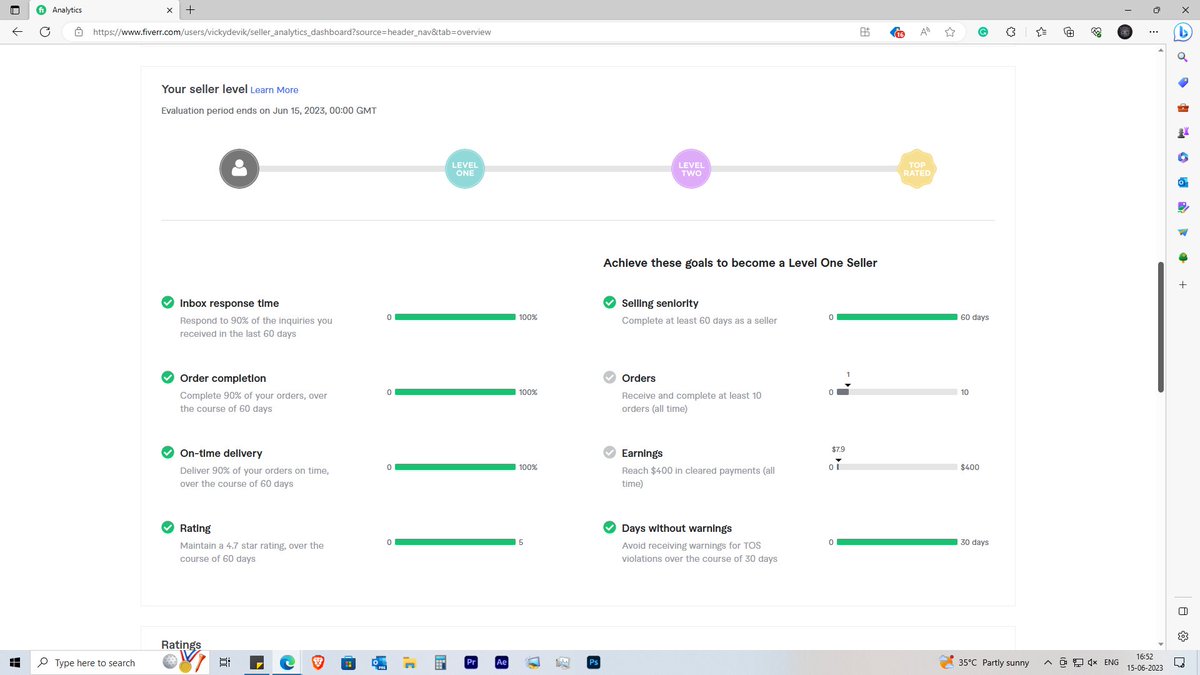Open Edge Settings and more menu

point(1154,32)
